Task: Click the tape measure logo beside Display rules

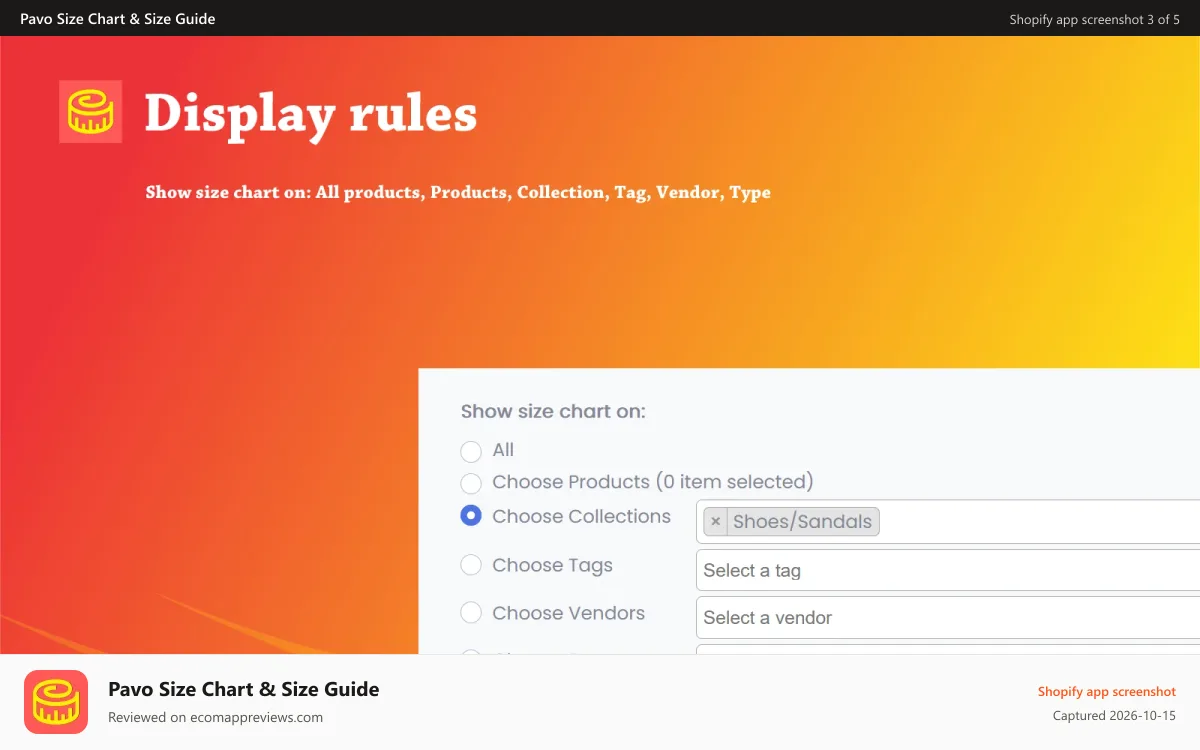Action: [90, 111]
